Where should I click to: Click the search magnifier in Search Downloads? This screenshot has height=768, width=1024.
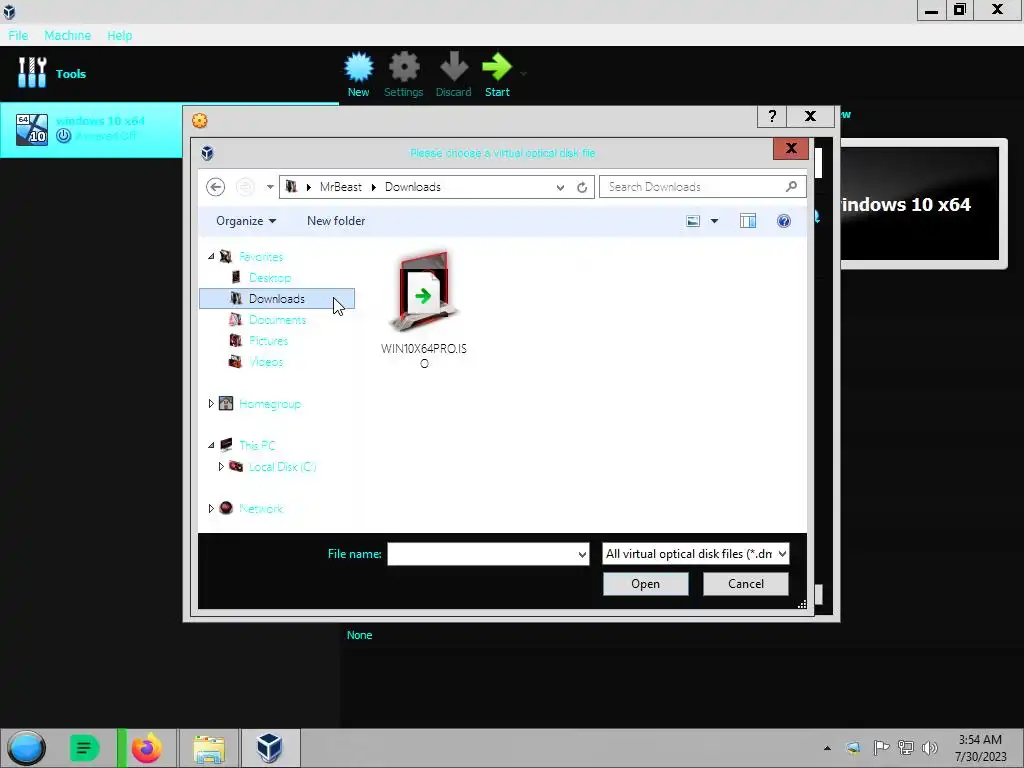[x=792, y=187]
